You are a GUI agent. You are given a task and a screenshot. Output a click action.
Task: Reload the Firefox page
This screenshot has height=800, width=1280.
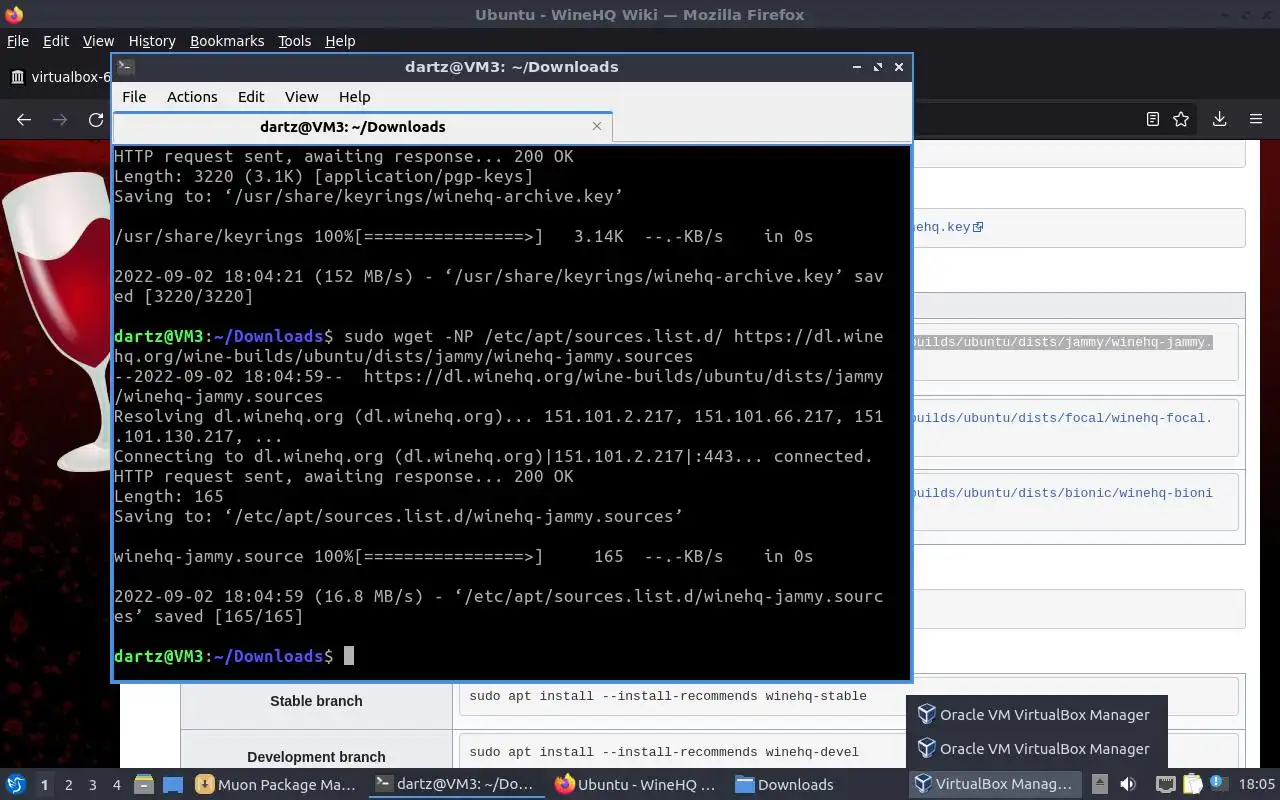96,119
